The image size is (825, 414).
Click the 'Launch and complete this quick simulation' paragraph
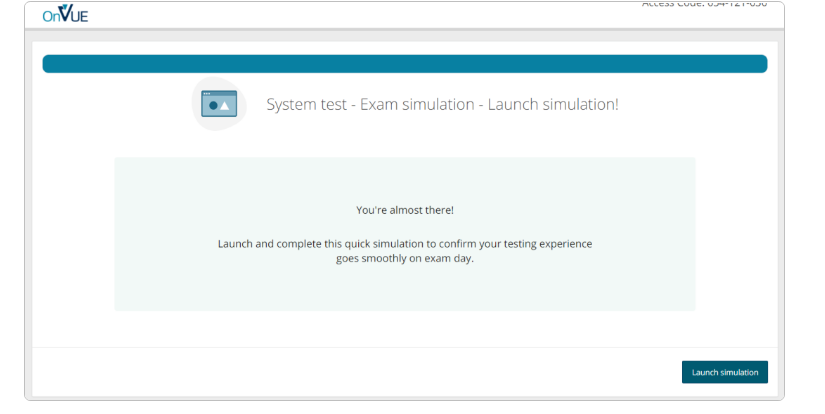tap(405, 251)
